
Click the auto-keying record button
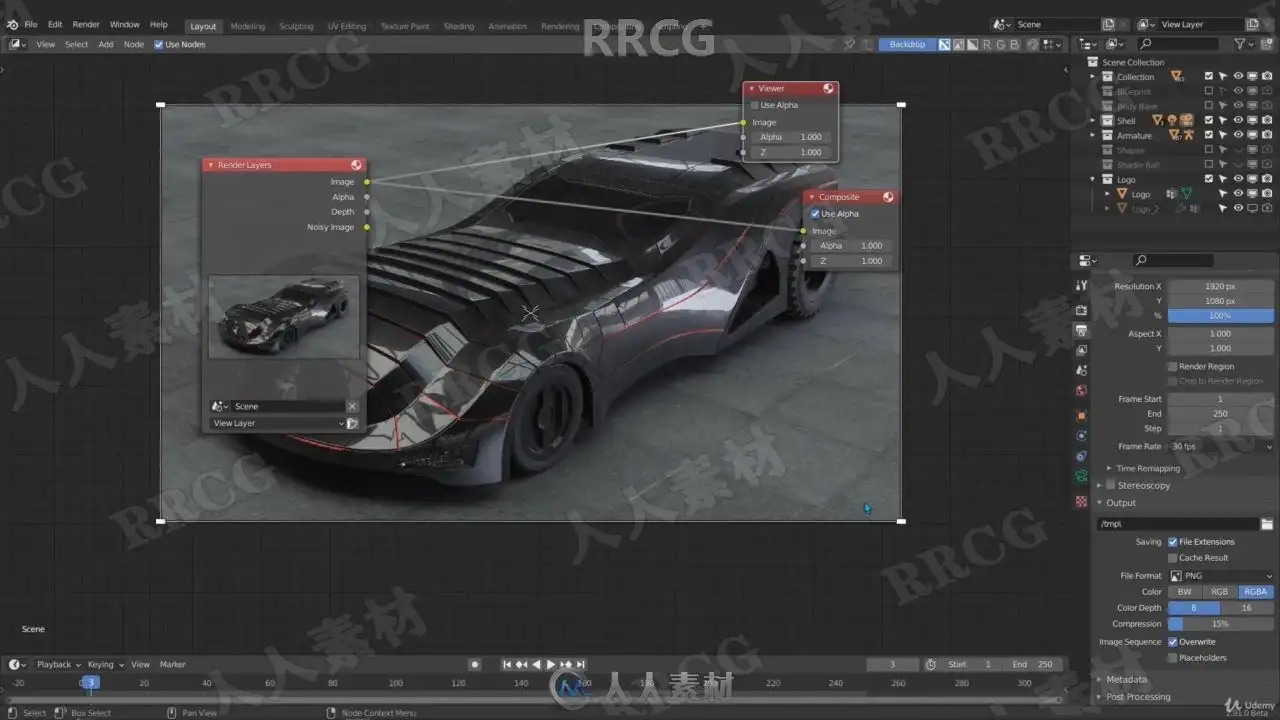pyautogui.click(x=475, y=664)
